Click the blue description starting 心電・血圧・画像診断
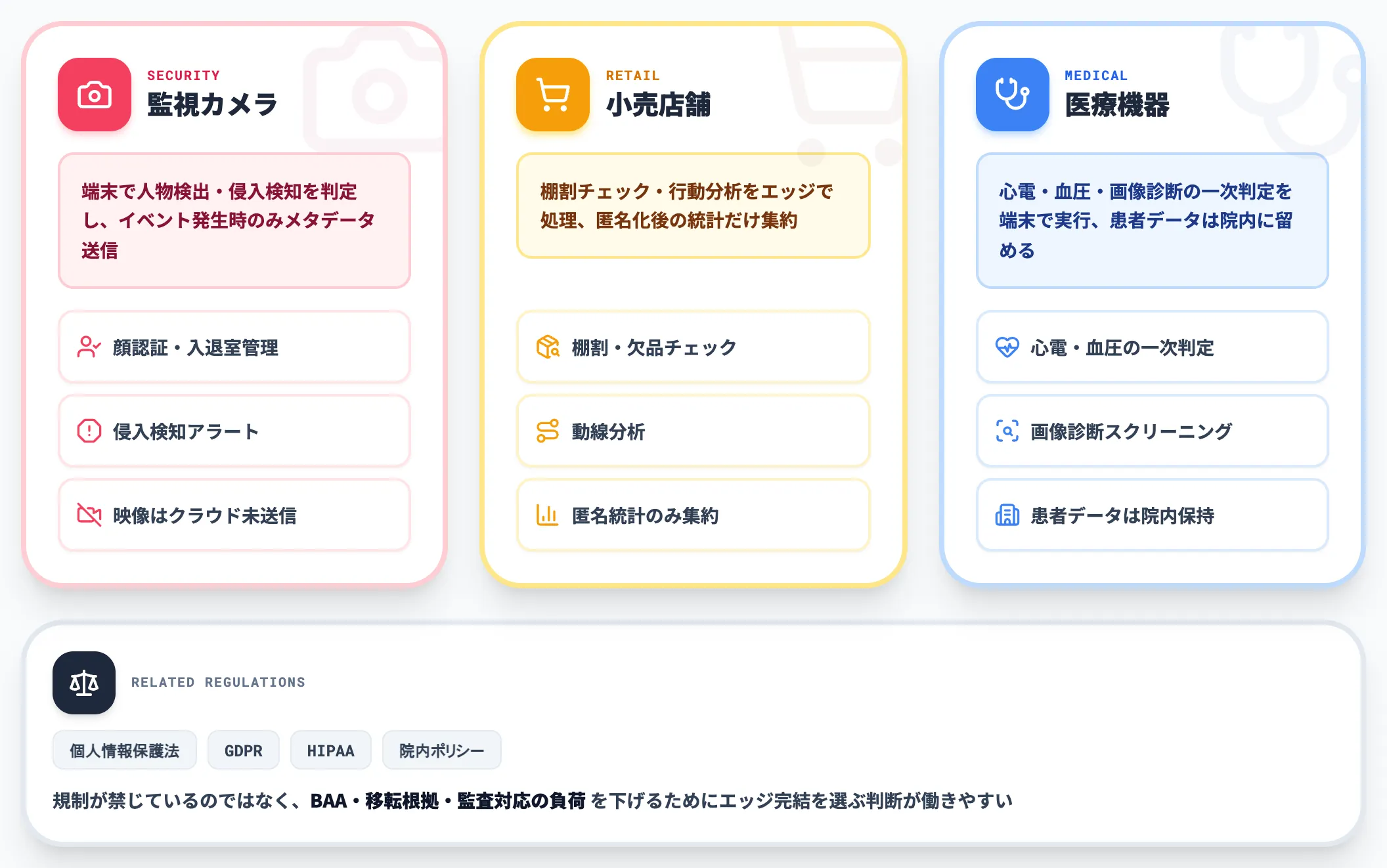 click(1153, 221)
